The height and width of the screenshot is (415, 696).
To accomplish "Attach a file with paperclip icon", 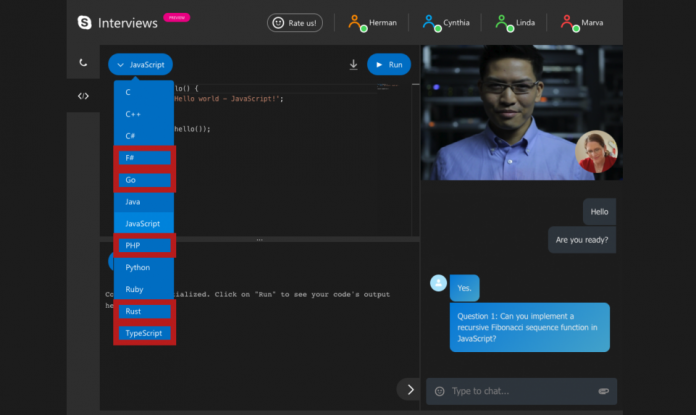I will pos(604,391).
